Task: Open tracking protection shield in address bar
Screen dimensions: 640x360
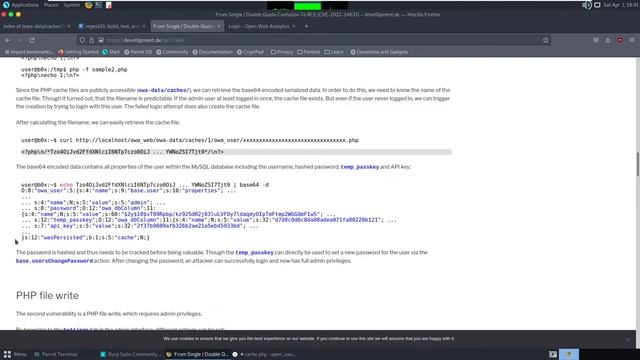Action: [x=82, y=40]
